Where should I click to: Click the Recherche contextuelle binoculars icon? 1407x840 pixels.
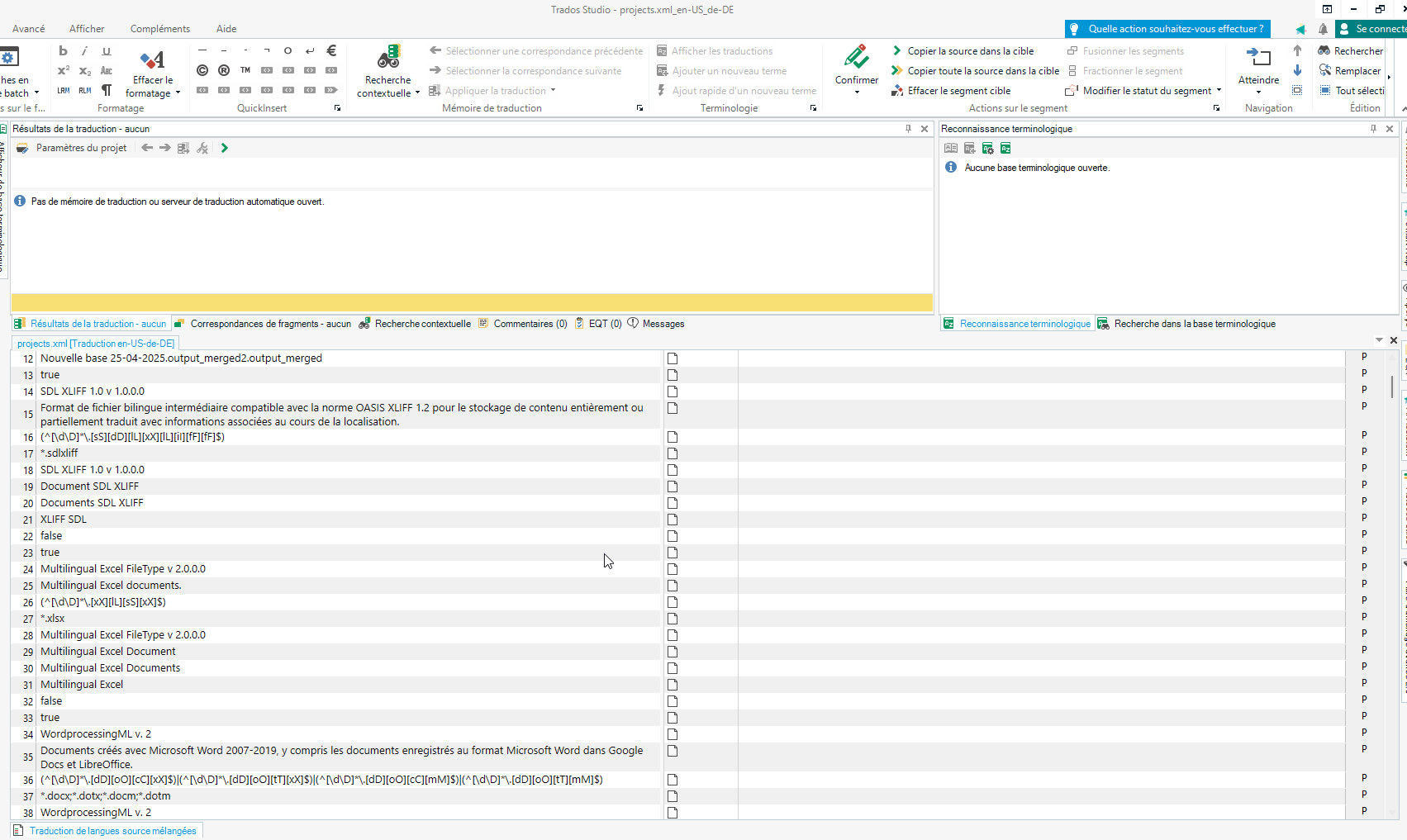(388, 58)
